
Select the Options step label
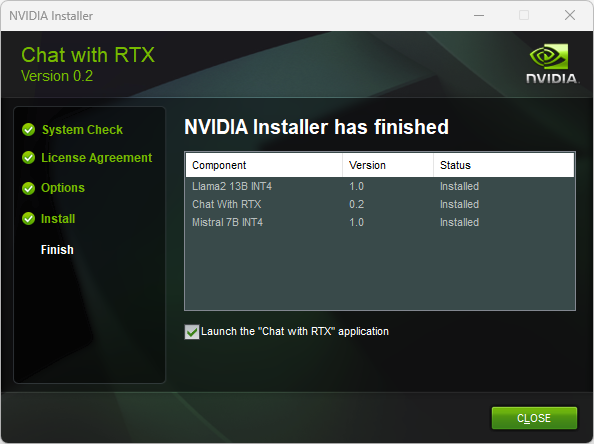pos(63,188)
